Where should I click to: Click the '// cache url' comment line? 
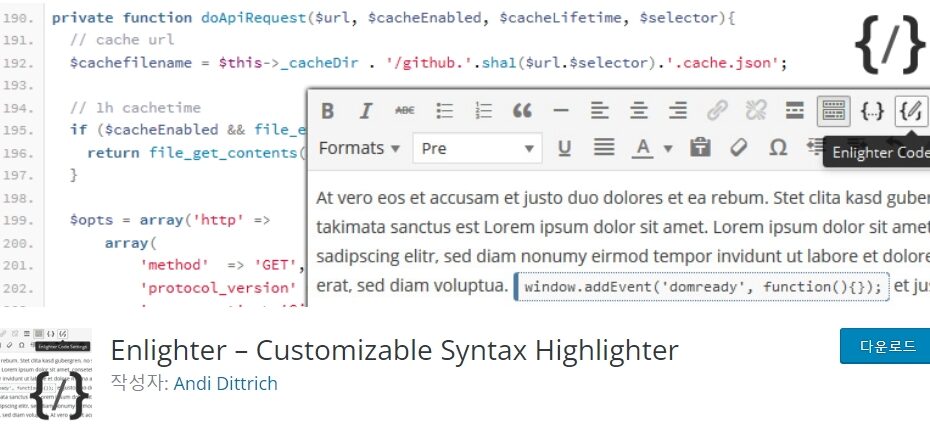tap(122, 40)
